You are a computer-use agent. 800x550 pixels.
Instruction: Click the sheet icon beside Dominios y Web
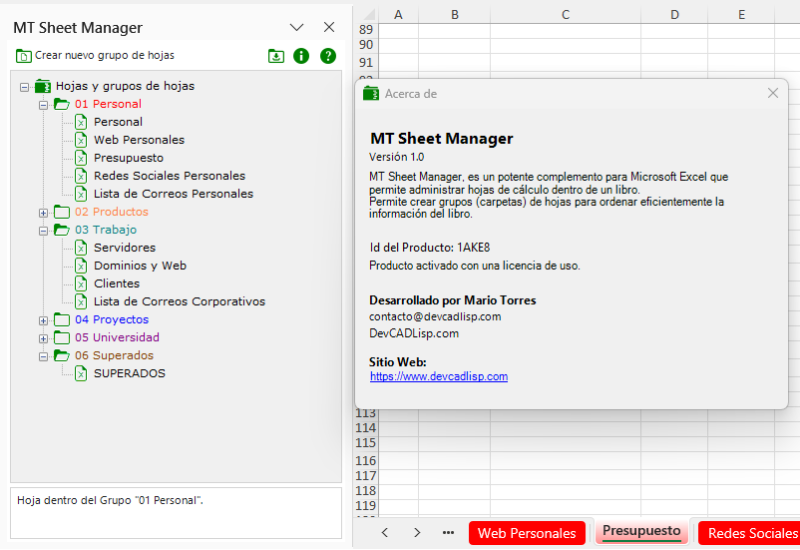81,265
